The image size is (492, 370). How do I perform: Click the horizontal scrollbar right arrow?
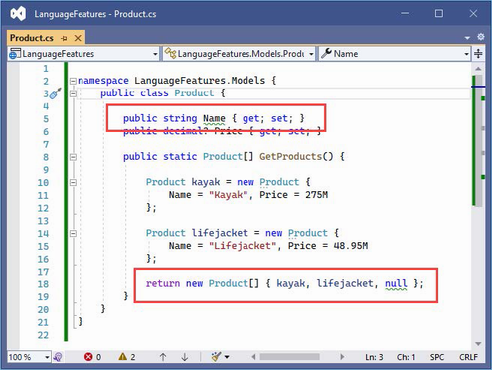point(342,357)
